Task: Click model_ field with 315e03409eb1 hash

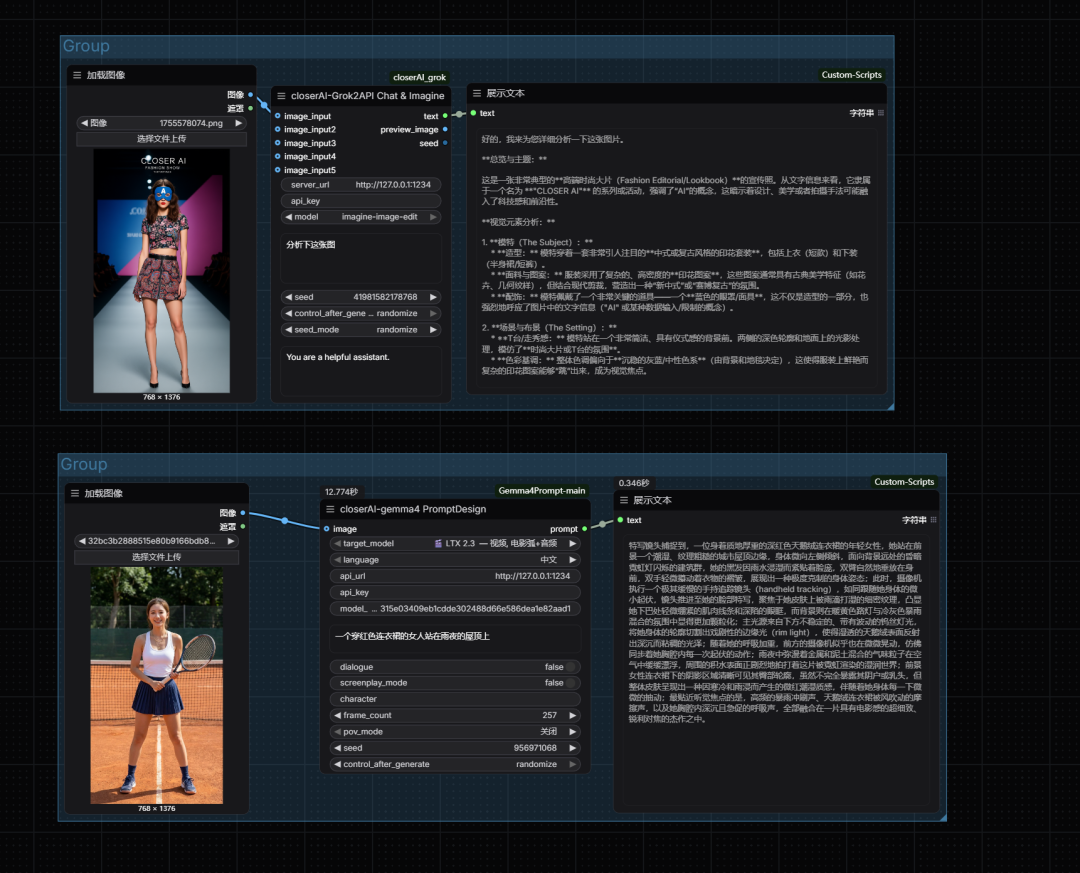Action: 455,608
